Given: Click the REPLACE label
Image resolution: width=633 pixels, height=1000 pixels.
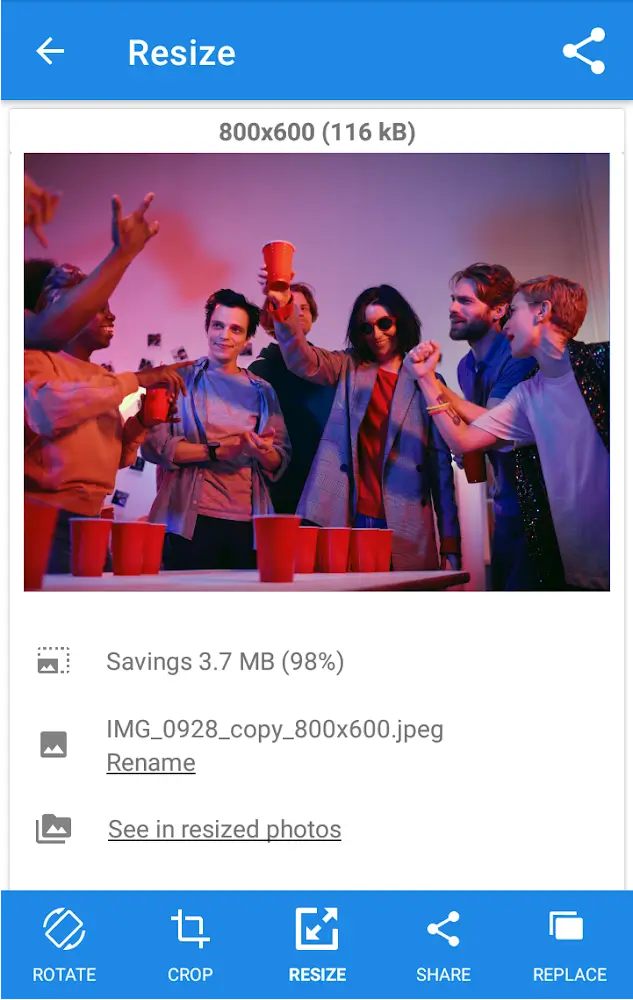Looking at the screenshot, I should tap(570, 974).
